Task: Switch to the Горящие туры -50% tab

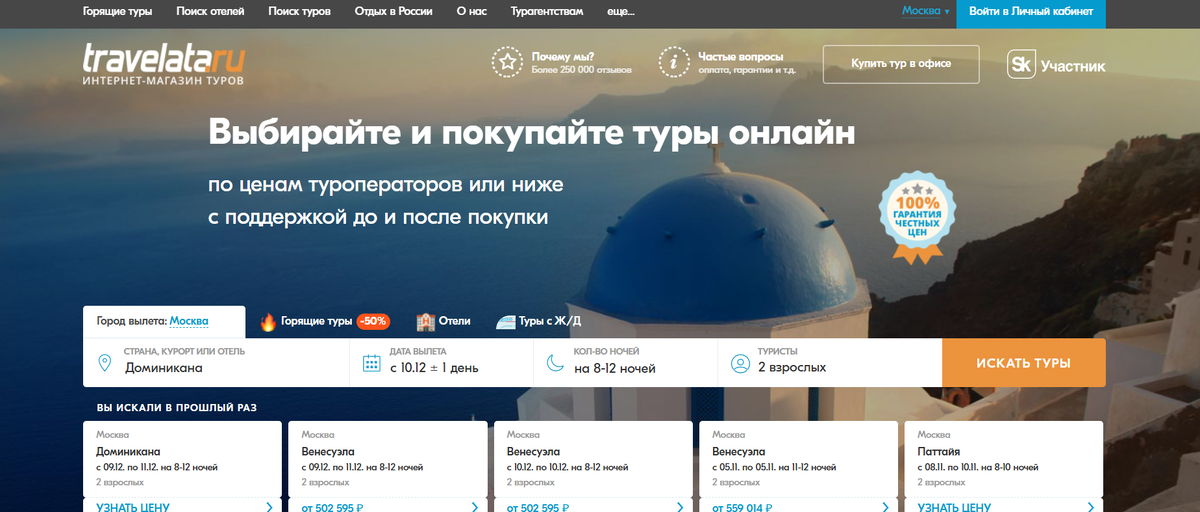Action: (325, 322)
